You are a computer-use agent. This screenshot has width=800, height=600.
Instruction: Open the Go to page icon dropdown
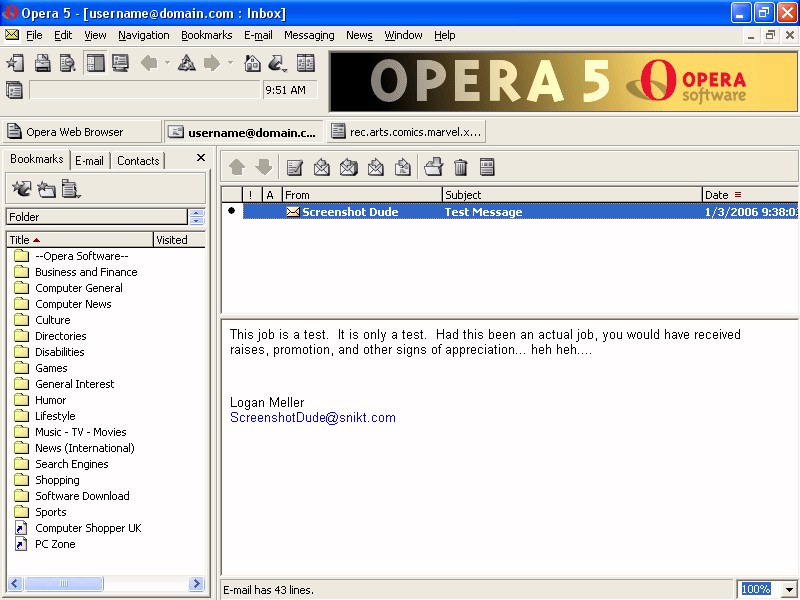[278, 63]
